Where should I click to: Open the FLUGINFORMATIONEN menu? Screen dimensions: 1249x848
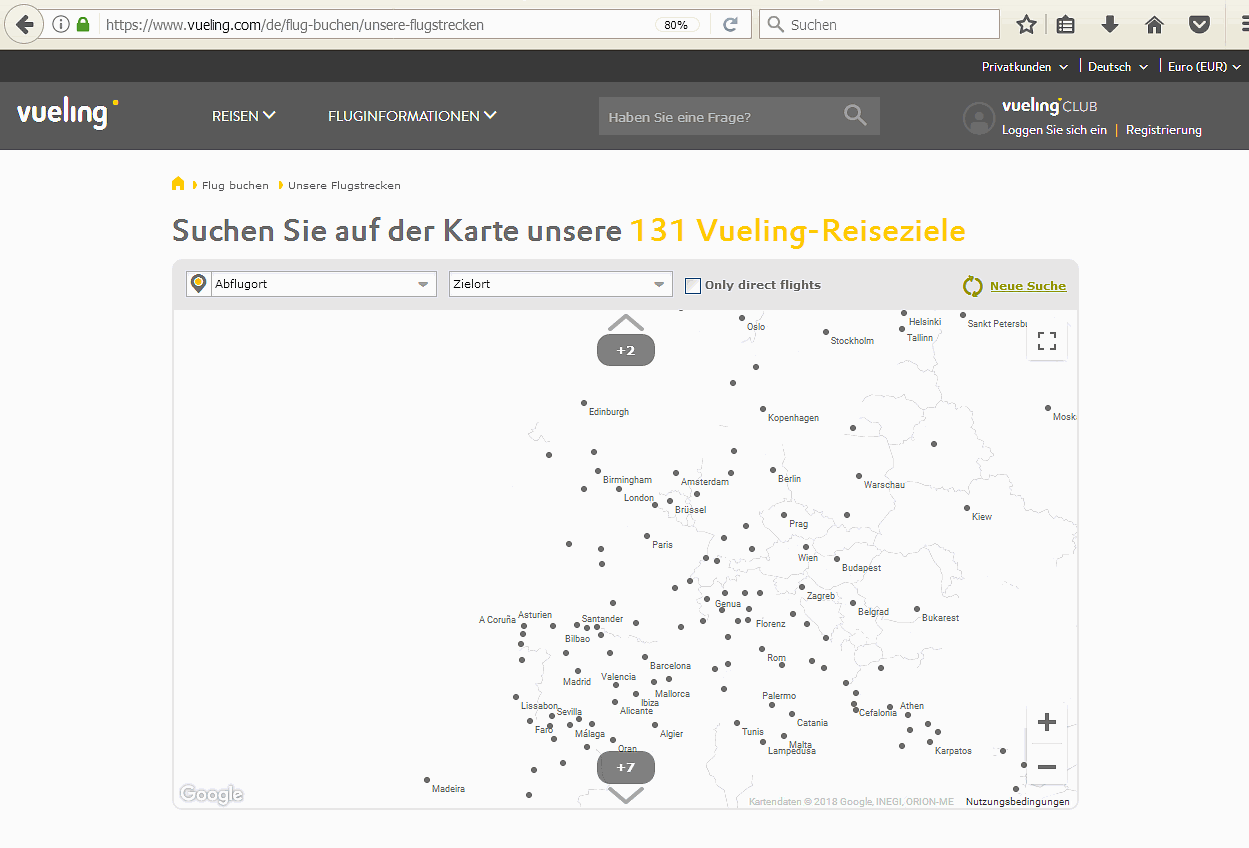point(412,116)
